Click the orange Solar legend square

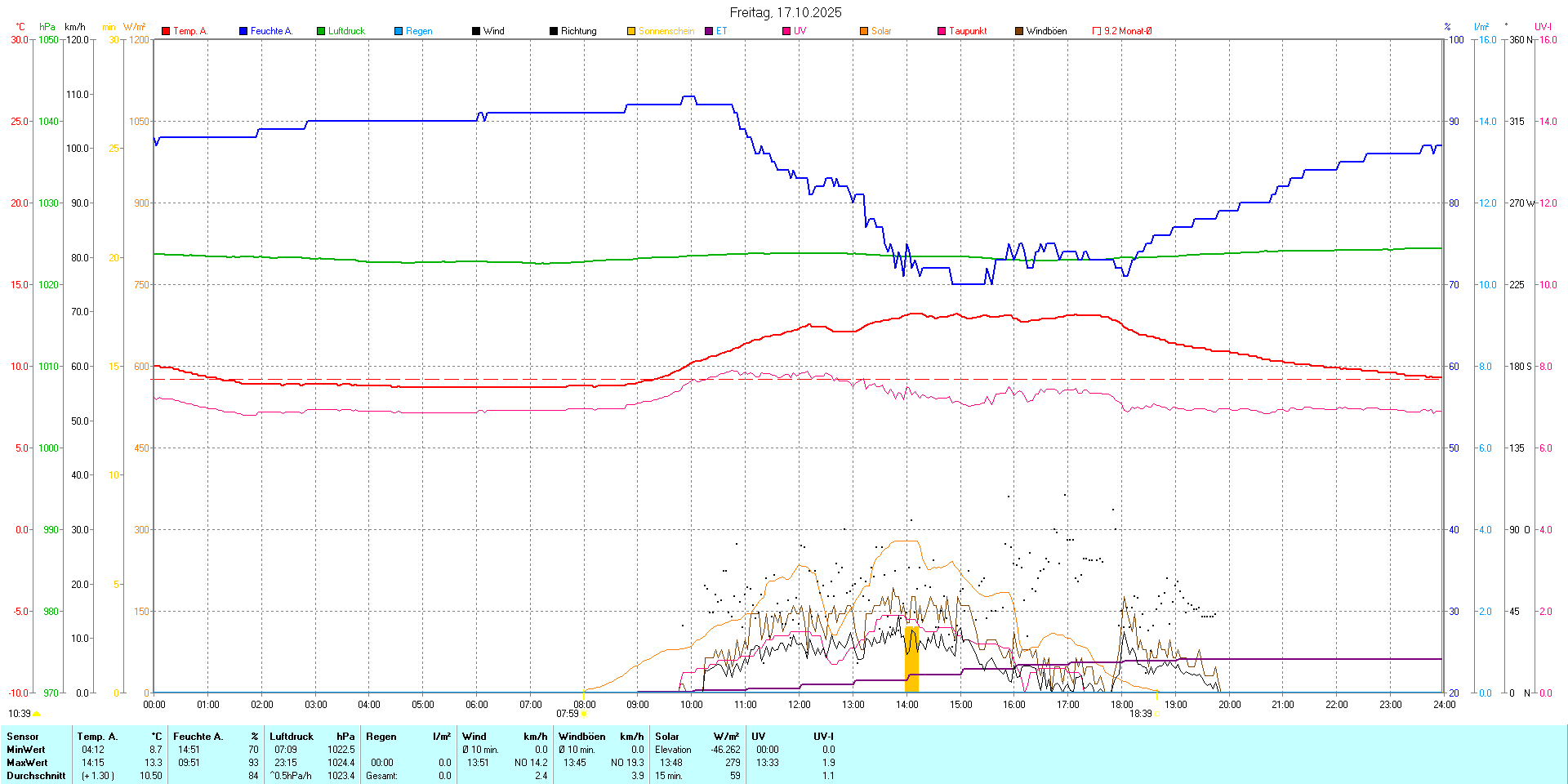(x=864, y=31)
